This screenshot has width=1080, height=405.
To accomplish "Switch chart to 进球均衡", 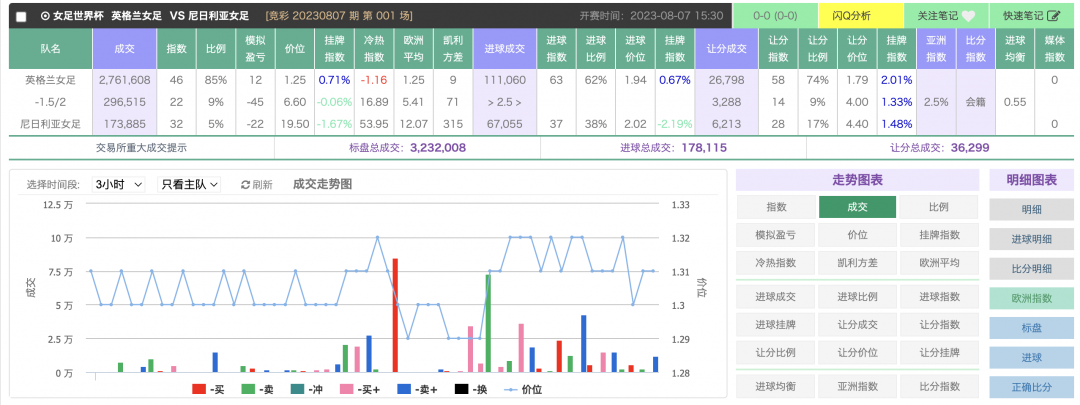I will click(x=776, y=386).
